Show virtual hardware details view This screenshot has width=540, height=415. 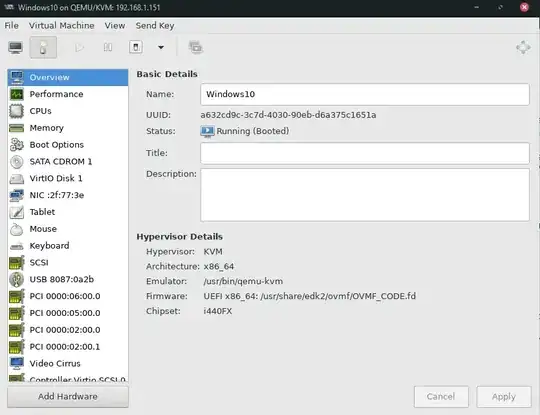pos(43,47)
